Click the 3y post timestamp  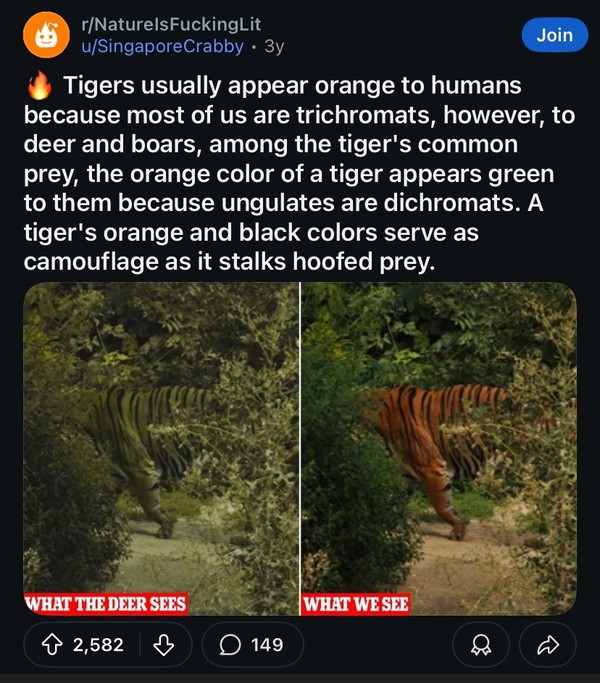pyautogui.click(x=275, y=46)
